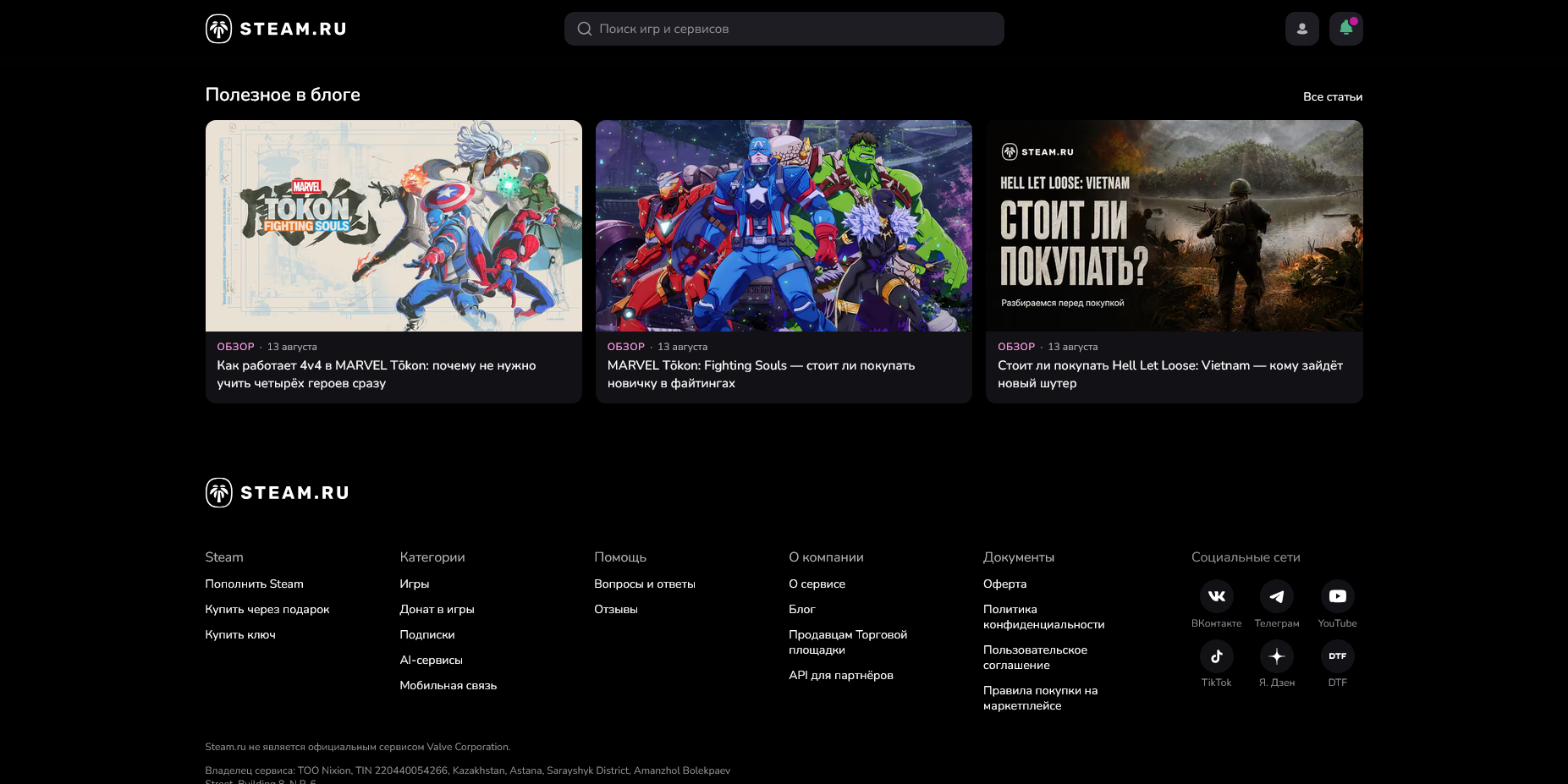Click the search magnifier icon

[x=584, y=29]
